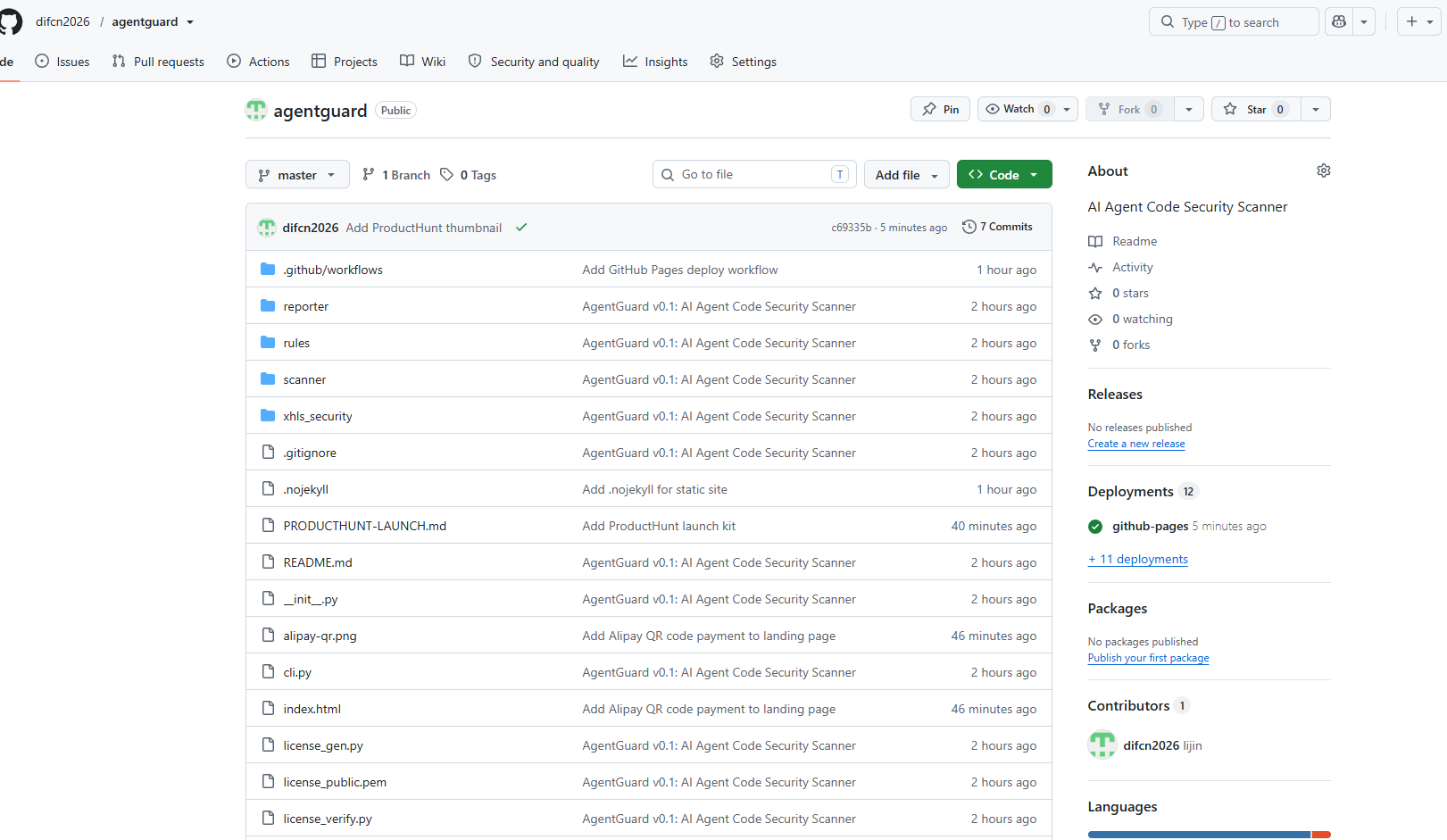Expand Copilot dropdown arrow next to icon

pos(1364,21)
